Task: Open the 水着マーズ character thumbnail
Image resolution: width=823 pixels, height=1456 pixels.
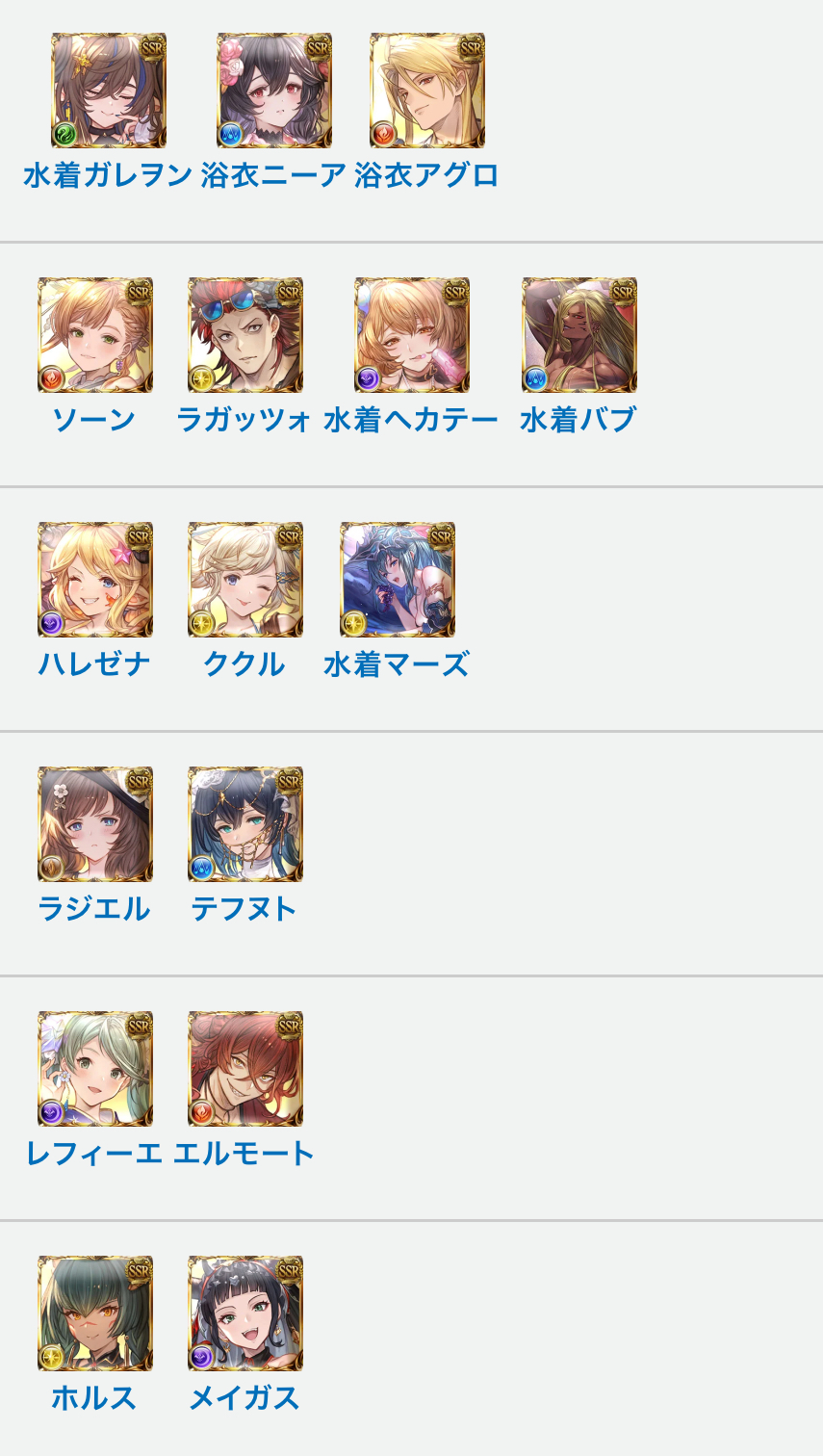Action: click(x=398, y=580)
